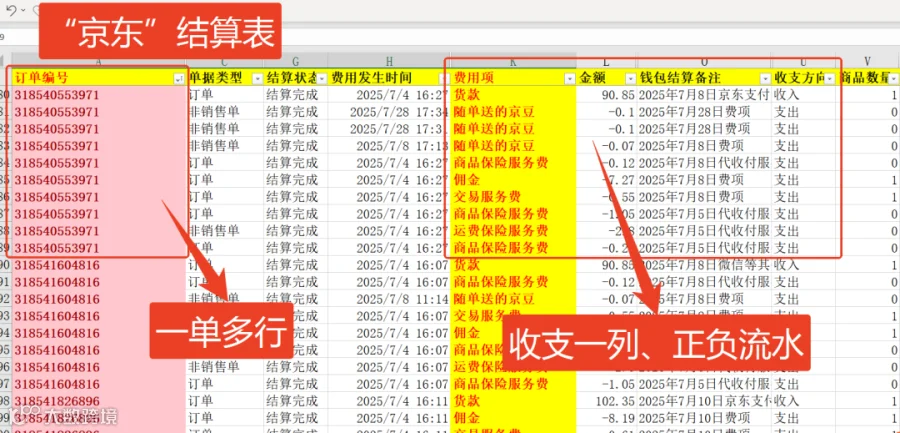Select column O header letter
This screenshot has width=900, height=433.
point(704,62)
